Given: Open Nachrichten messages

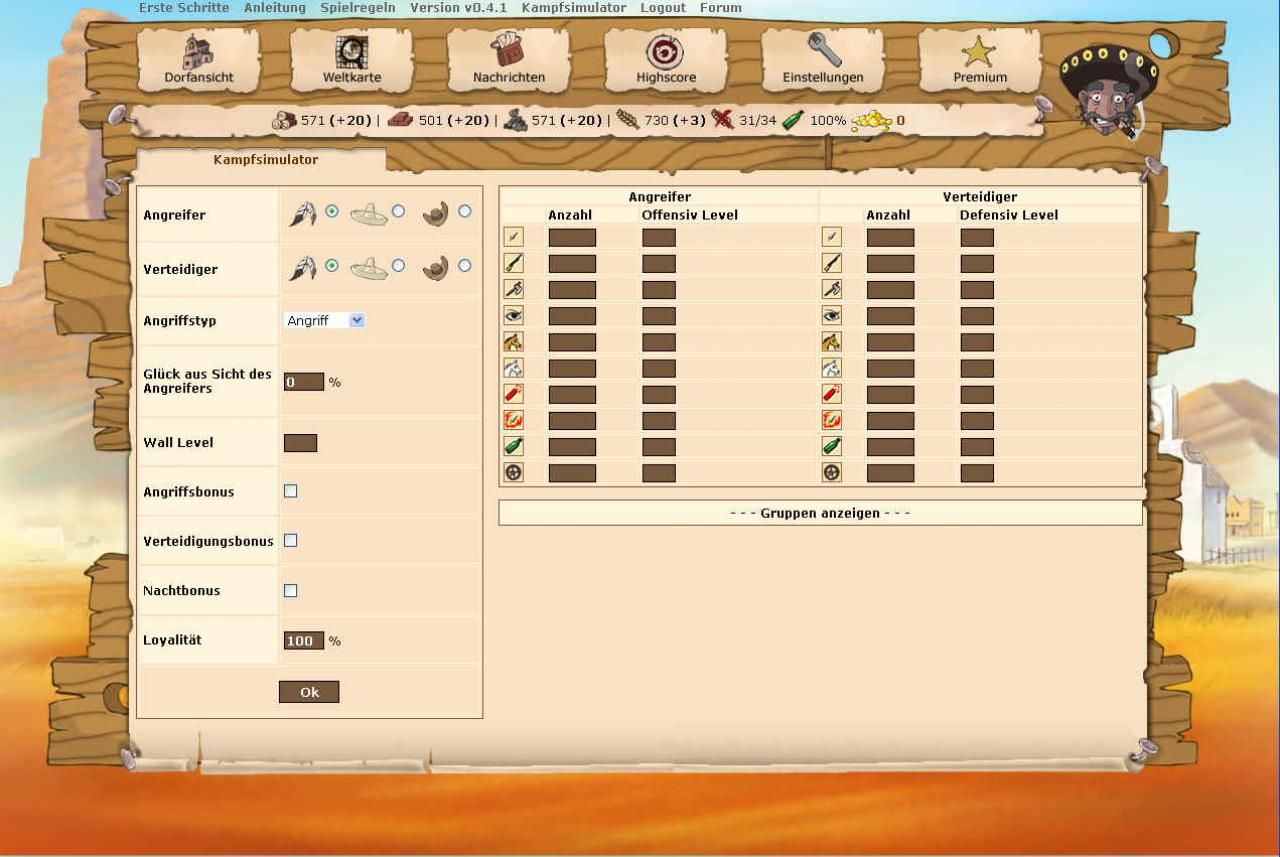Looking at the screenshot, I should (509, 61).
